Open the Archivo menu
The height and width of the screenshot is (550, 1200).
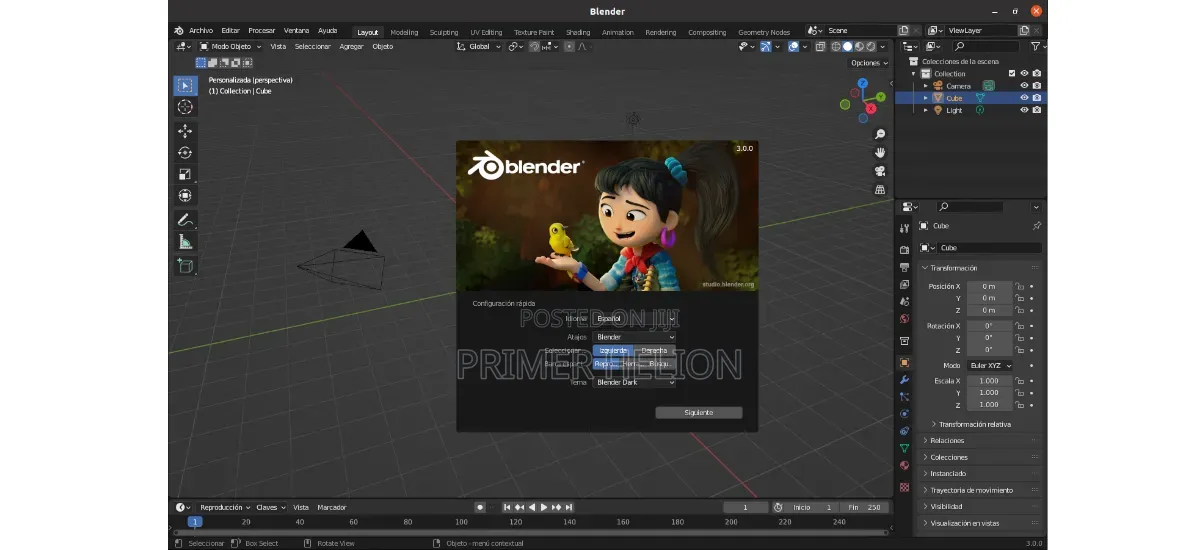pyautogui.click(x=201, y=31)
